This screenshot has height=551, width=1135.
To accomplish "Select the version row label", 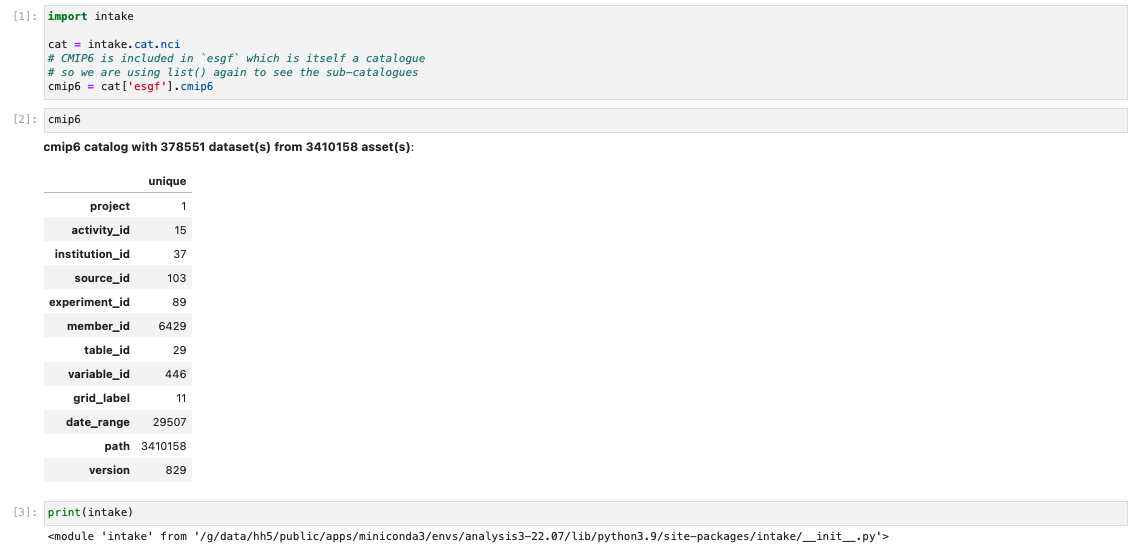I will tap(109, 470).
